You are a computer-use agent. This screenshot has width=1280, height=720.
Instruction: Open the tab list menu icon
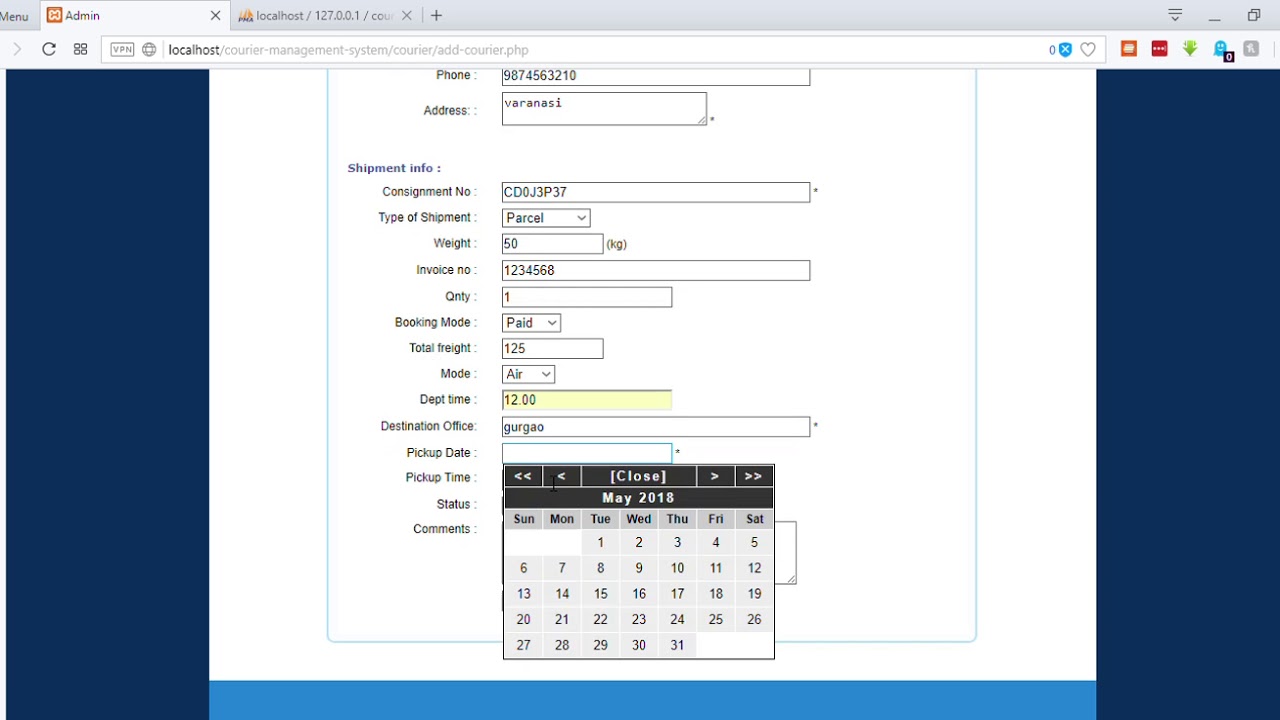point(1175,15)
